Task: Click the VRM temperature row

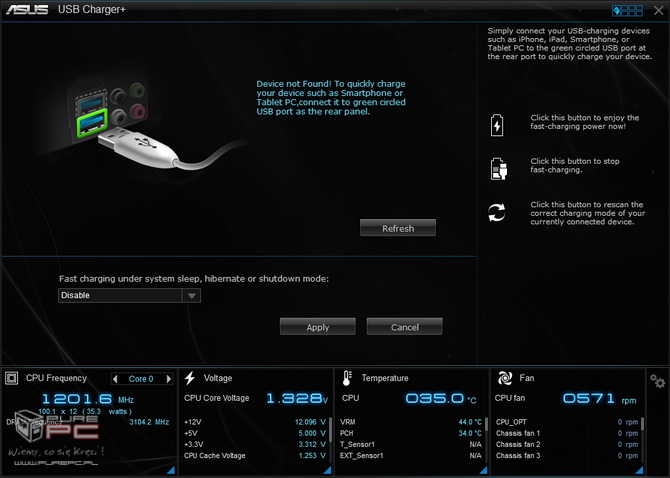Action: pos(411,422)
